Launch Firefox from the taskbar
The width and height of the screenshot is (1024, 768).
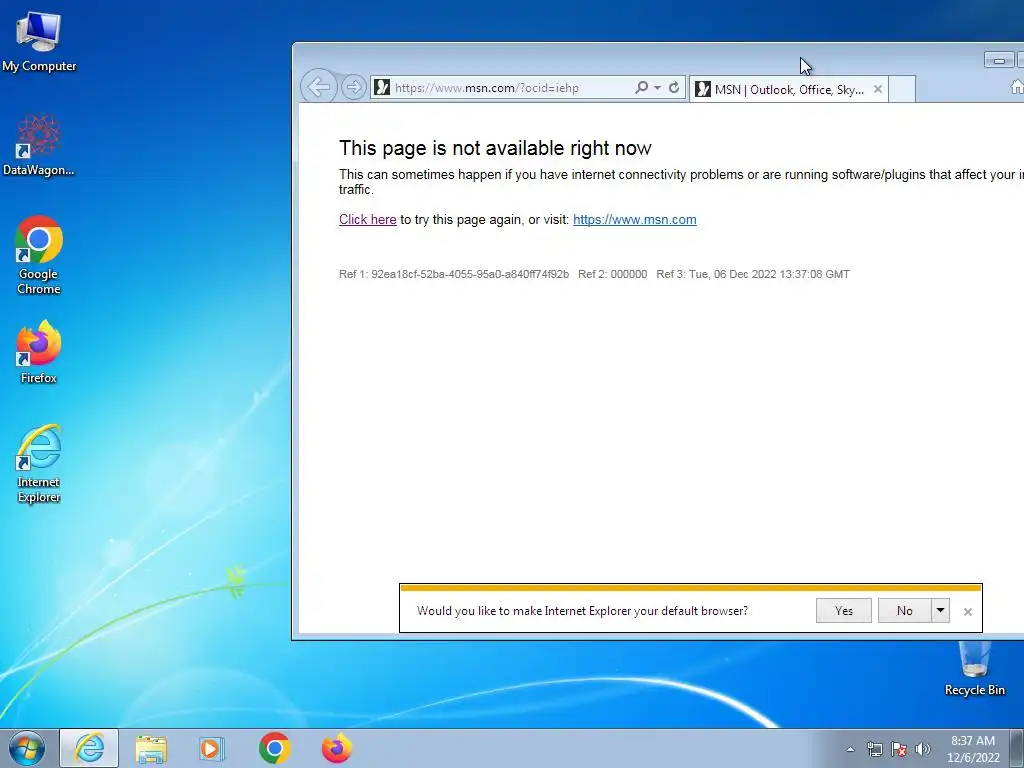(x=336, y=748)
